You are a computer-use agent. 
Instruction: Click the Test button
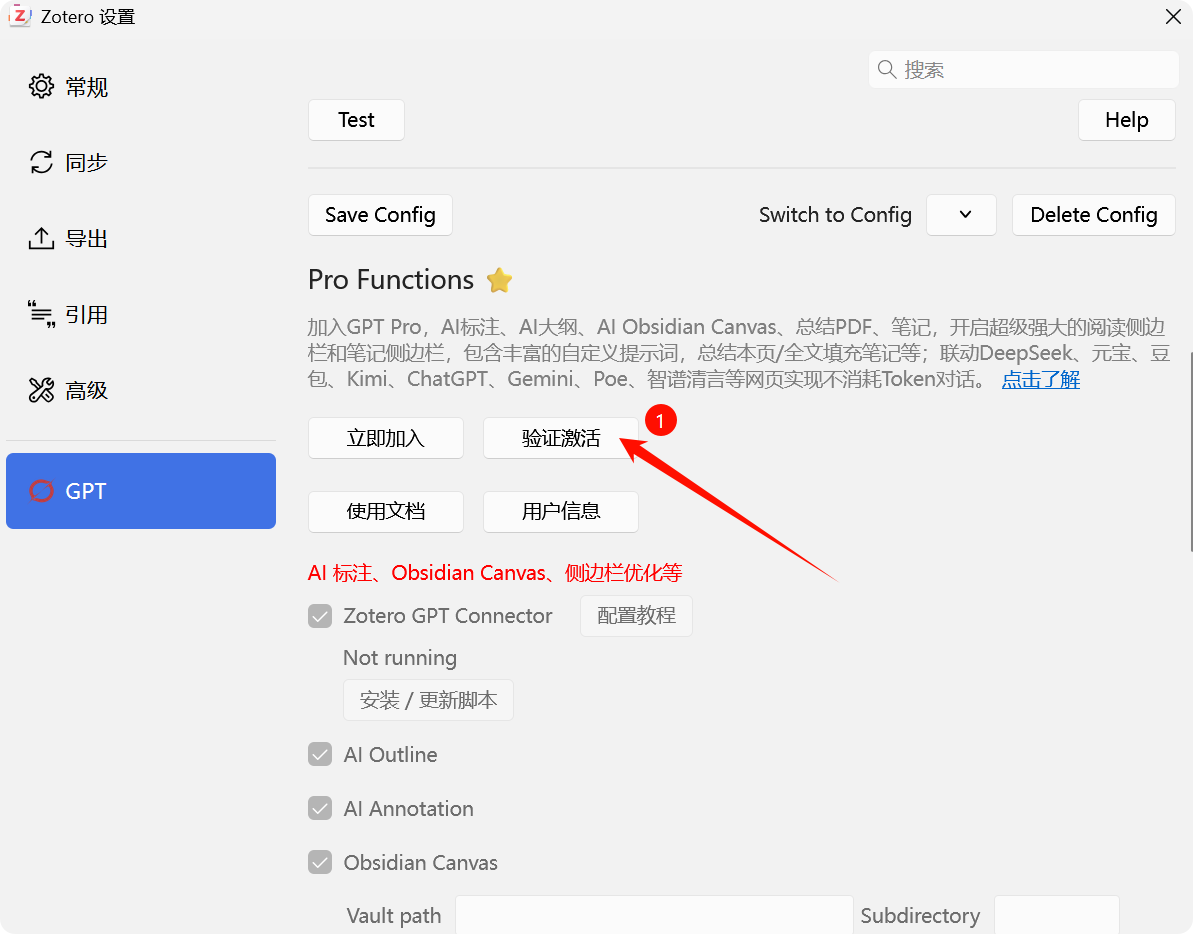[356, 119]
